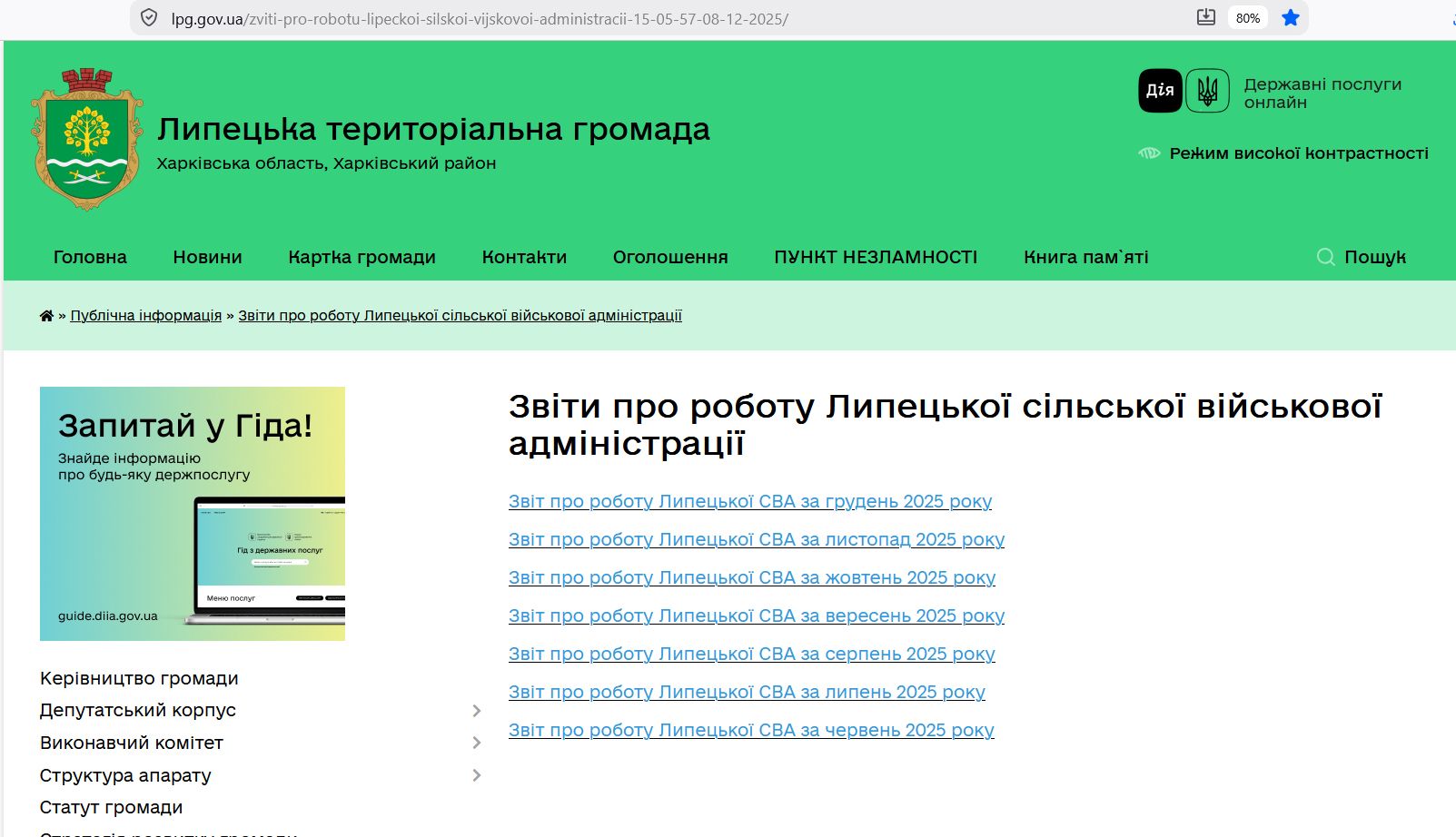Open the Головна menu item
The image size is (1456, 837).
[90, 257]
